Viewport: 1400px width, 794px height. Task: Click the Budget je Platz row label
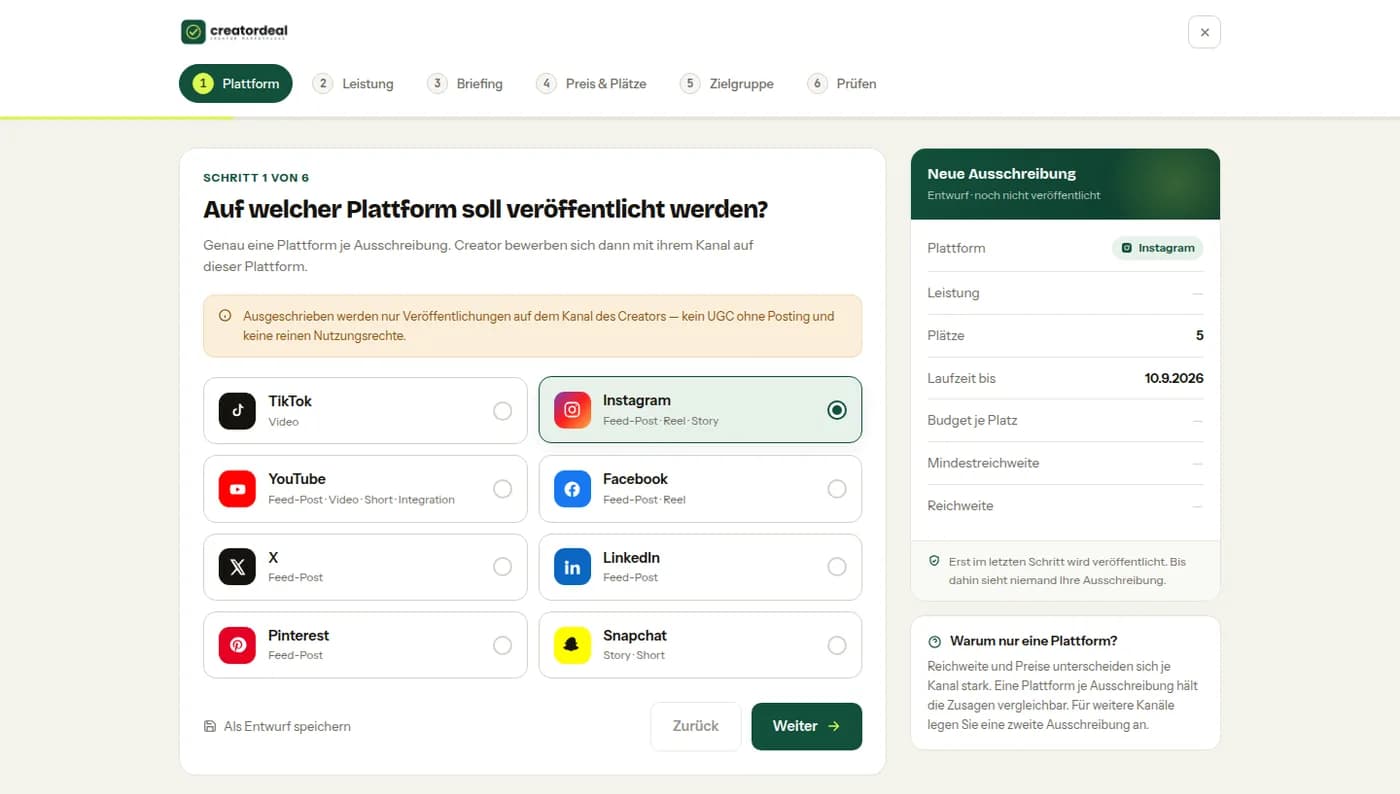pyautogui.click(x=972, y=420)
